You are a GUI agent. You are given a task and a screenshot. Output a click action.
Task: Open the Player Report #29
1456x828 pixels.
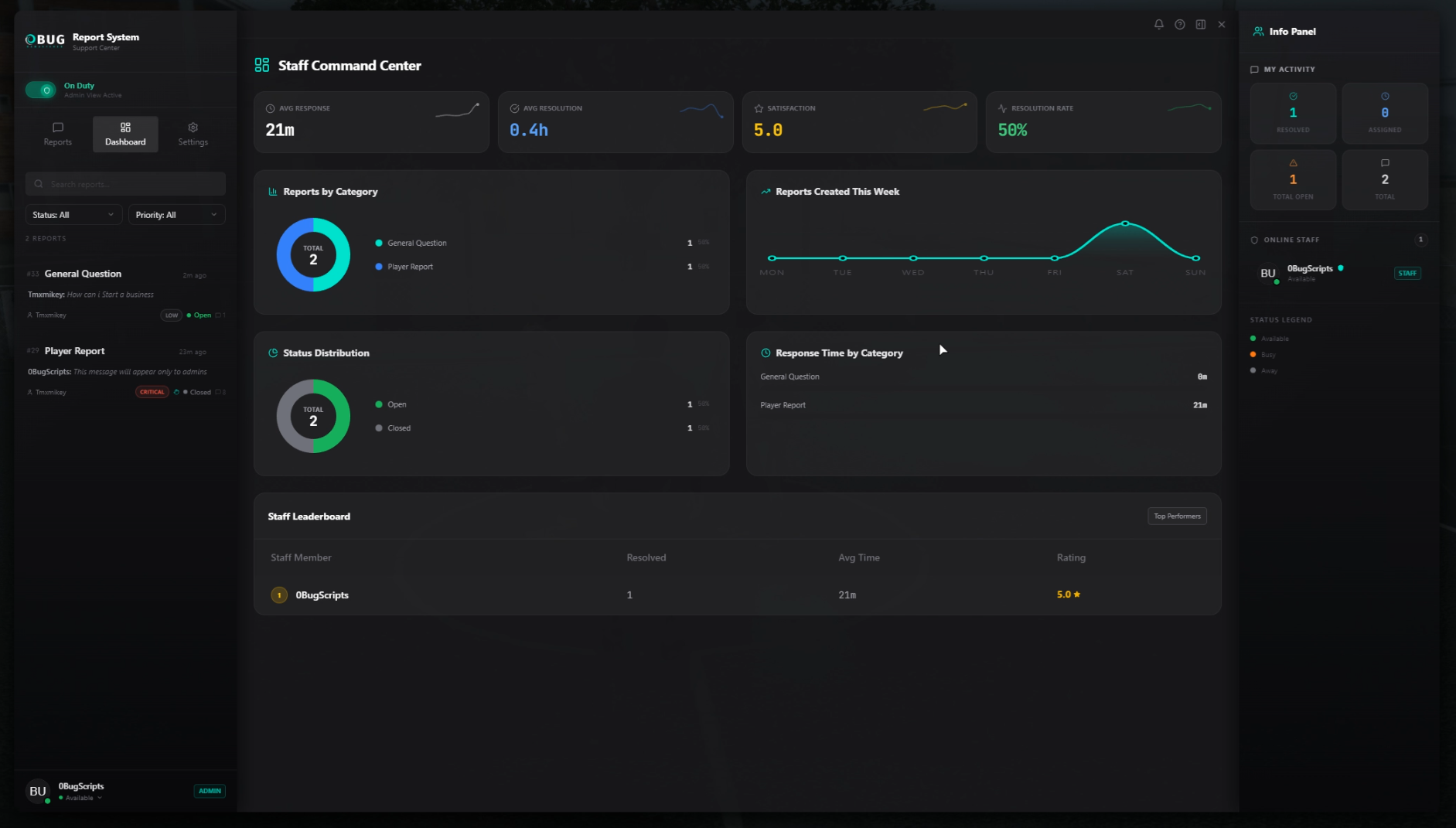125,372
